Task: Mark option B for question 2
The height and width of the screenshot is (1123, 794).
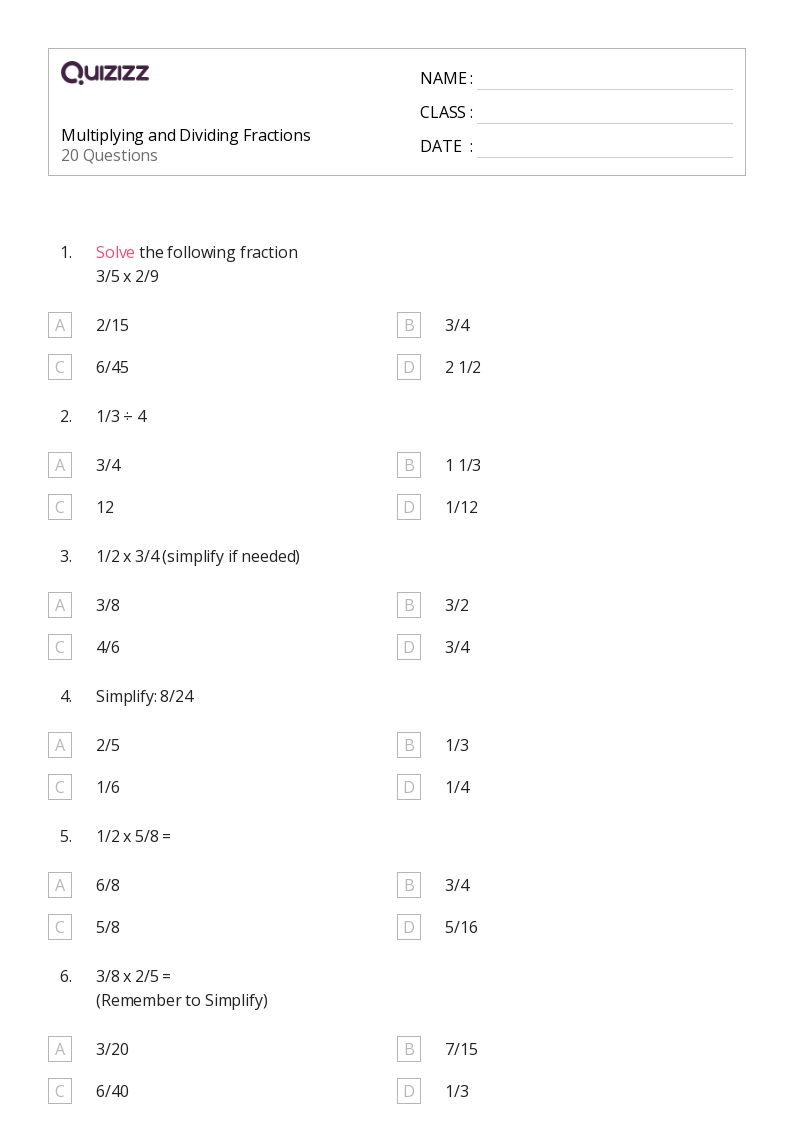Action: [408, 465]
